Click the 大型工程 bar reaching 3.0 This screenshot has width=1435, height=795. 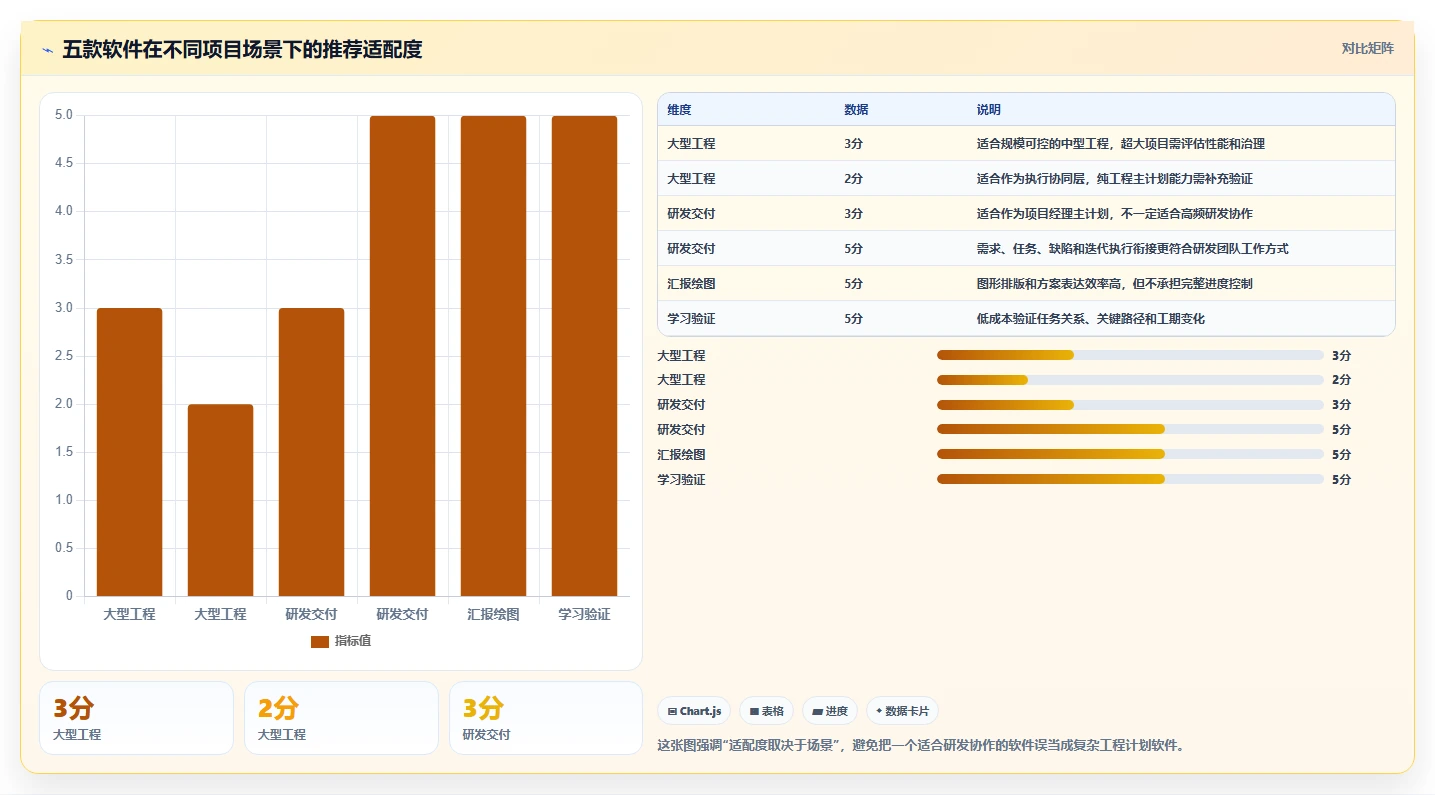pos(129,452)
